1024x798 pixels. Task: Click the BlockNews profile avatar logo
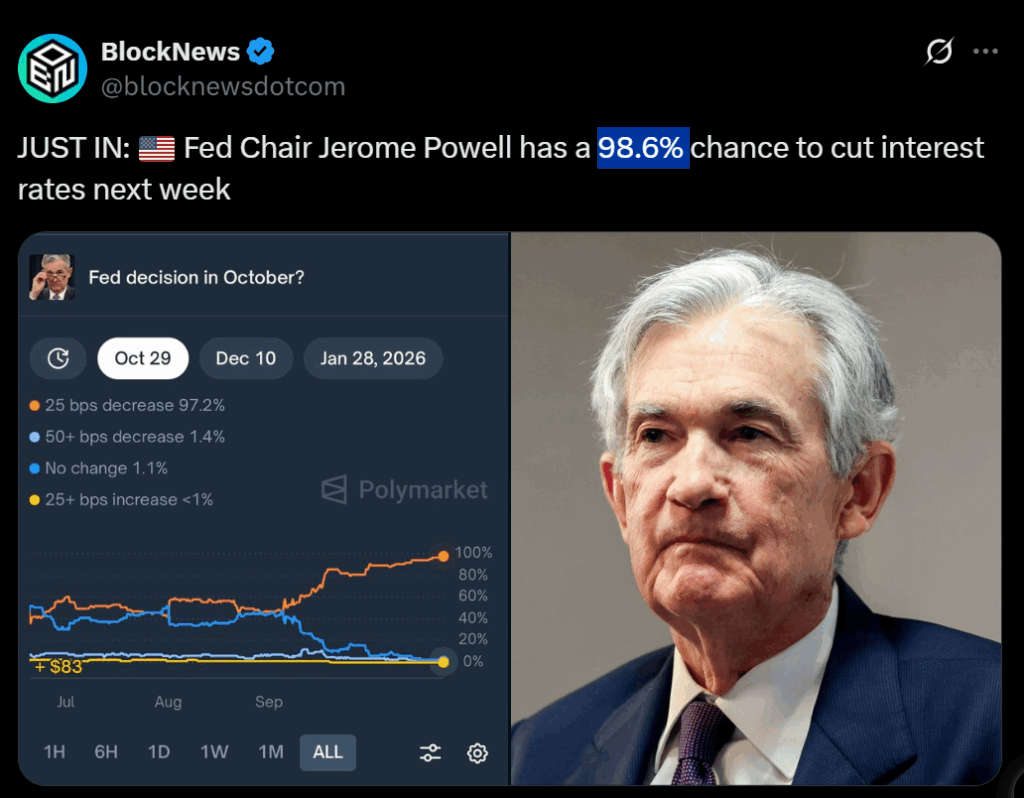pyautogui.click(x=53, y=68)
